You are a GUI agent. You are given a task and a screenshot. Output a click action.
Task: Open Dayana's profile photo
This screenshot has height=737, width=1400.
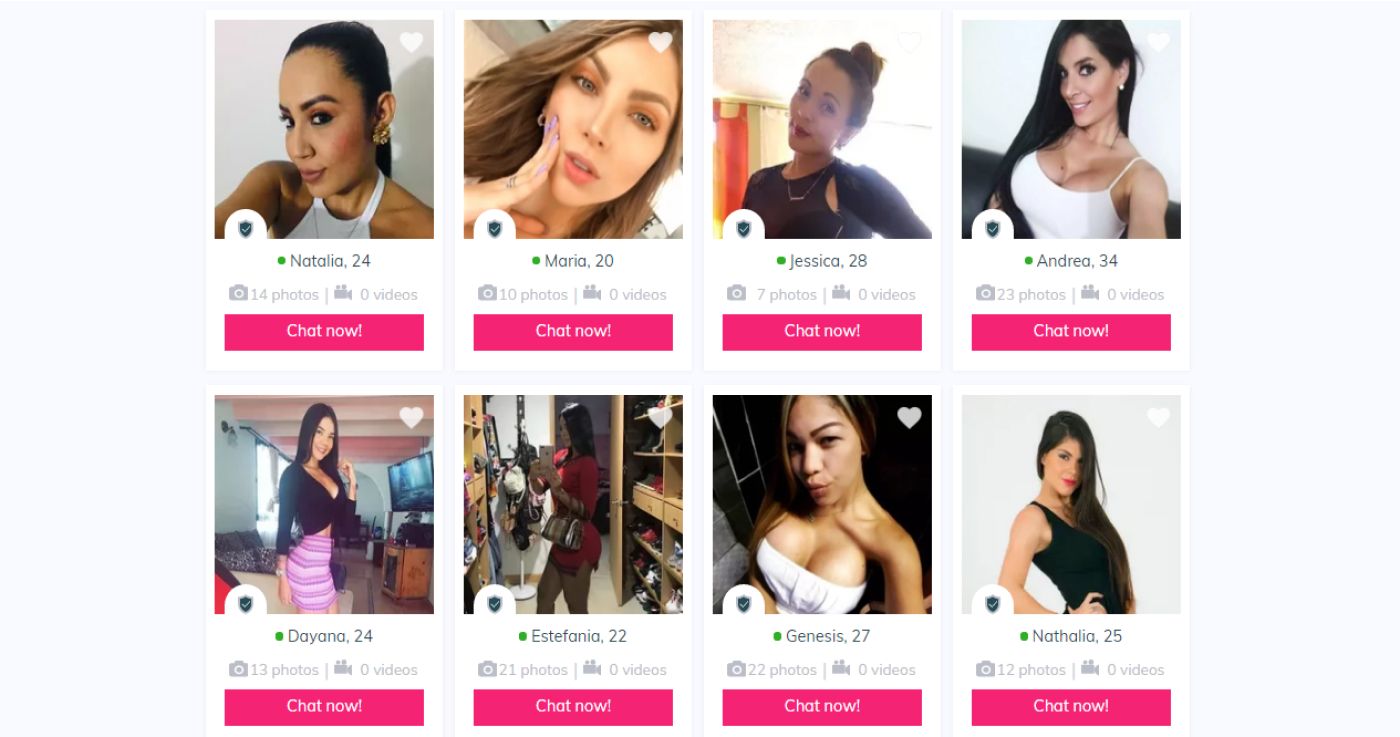point(324,504)
